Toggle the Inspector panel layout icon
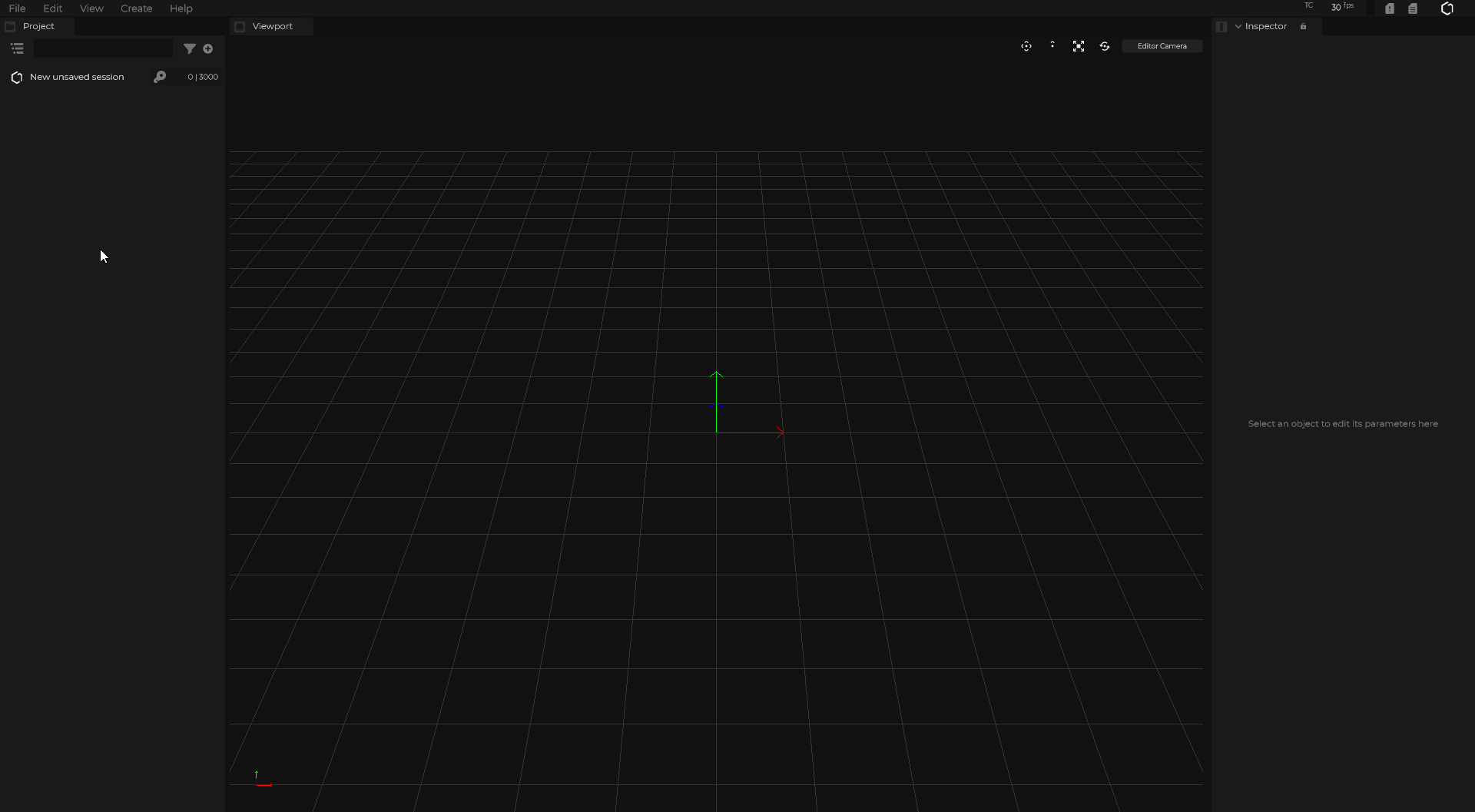This screenshot has height=812, width=1475. point(1221,26)
